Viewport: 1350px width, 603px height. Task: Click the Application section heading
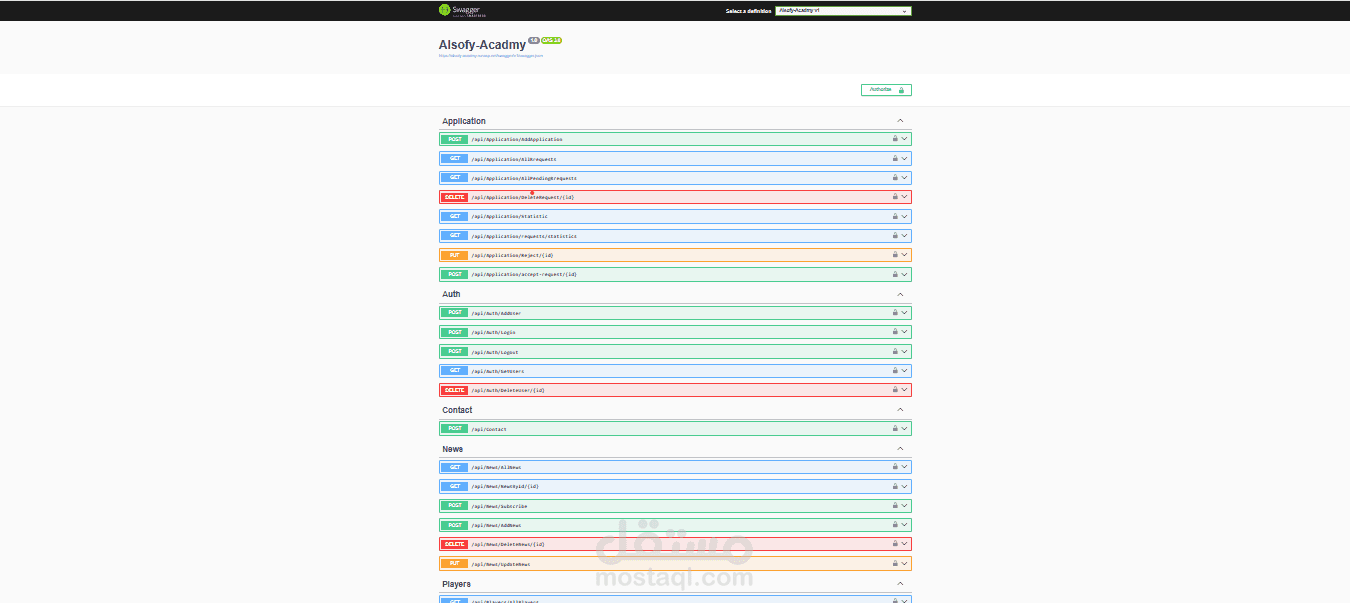click(x=464, y=121)
